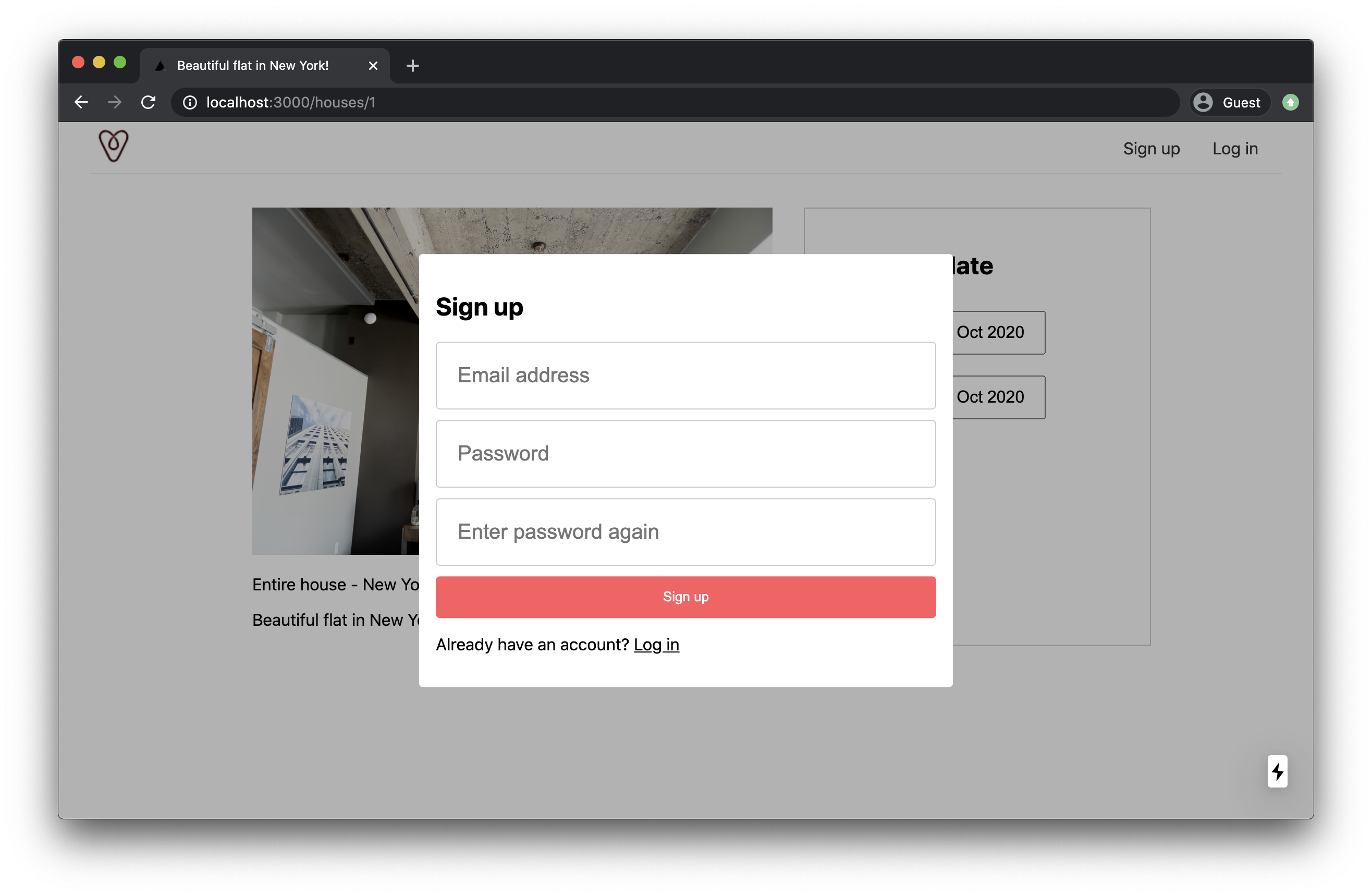Follow the Log in link in modal
The image size is (1372, 896).
tap(656, 644)
